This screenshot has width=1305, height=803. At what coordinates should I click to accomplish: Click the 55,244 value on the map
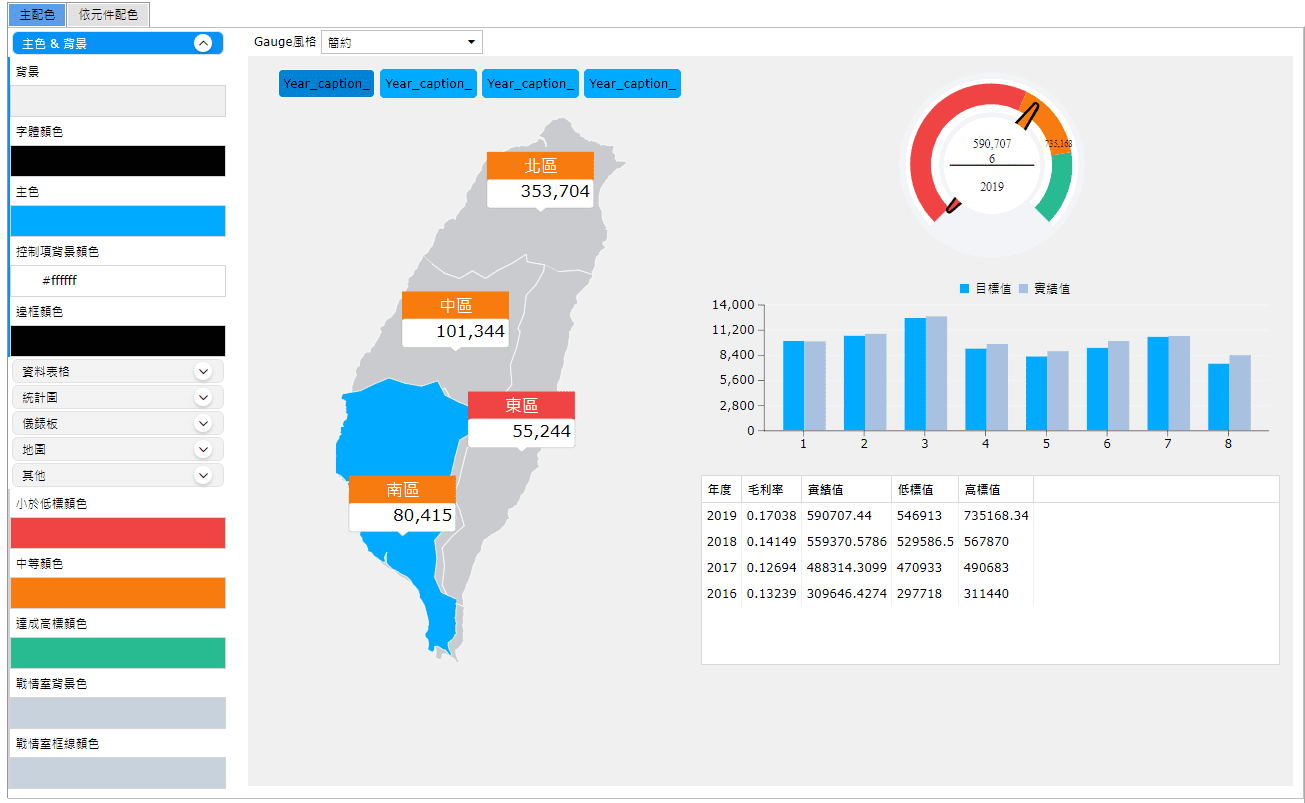point(541,432)
